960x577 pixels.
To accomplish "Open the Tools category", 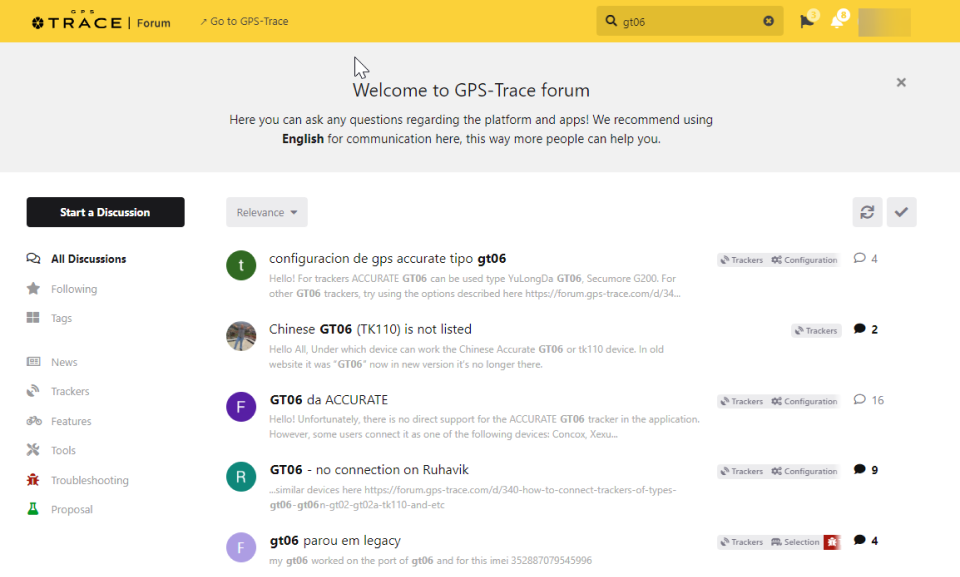I will [63, 450].
